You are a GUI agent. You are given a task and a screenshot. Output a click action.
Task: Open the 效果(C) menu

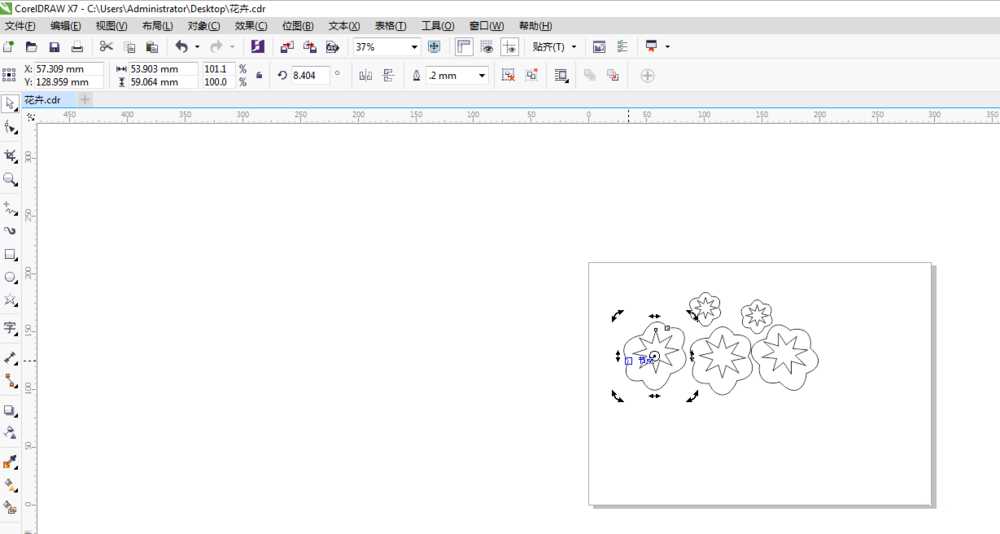[250, 25]
